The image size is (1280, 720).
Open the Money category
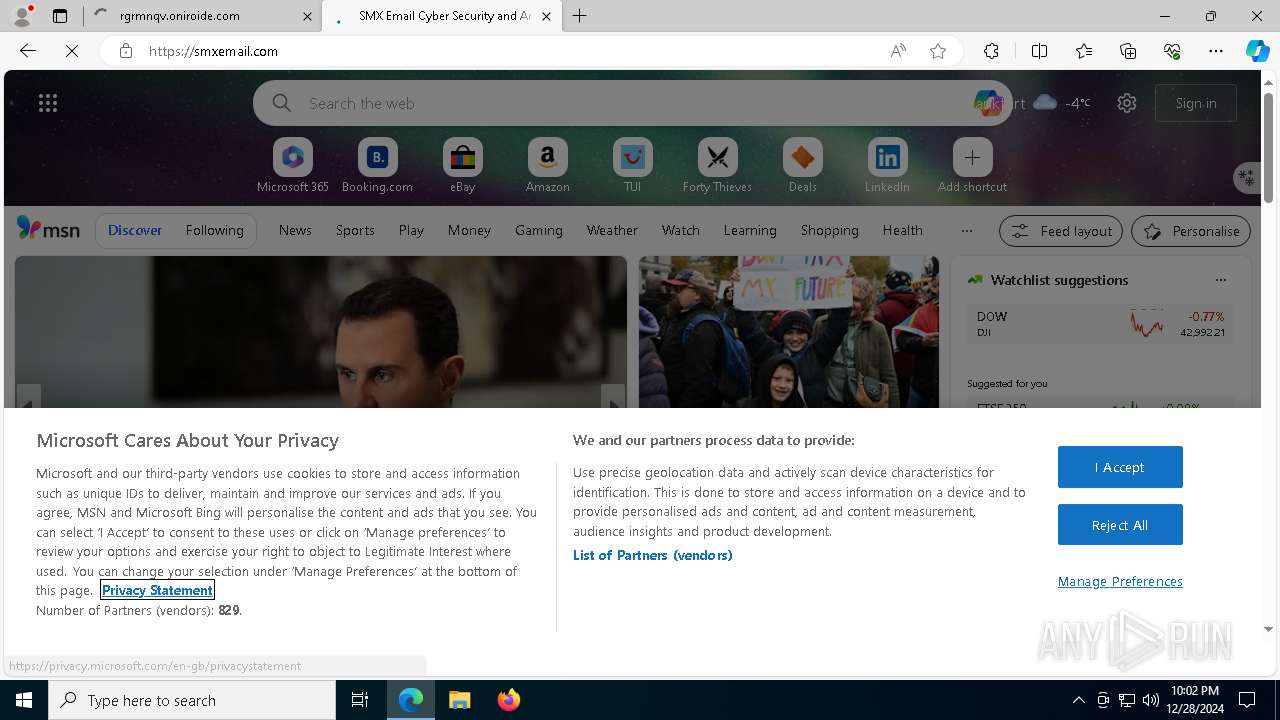coord(469,230)
